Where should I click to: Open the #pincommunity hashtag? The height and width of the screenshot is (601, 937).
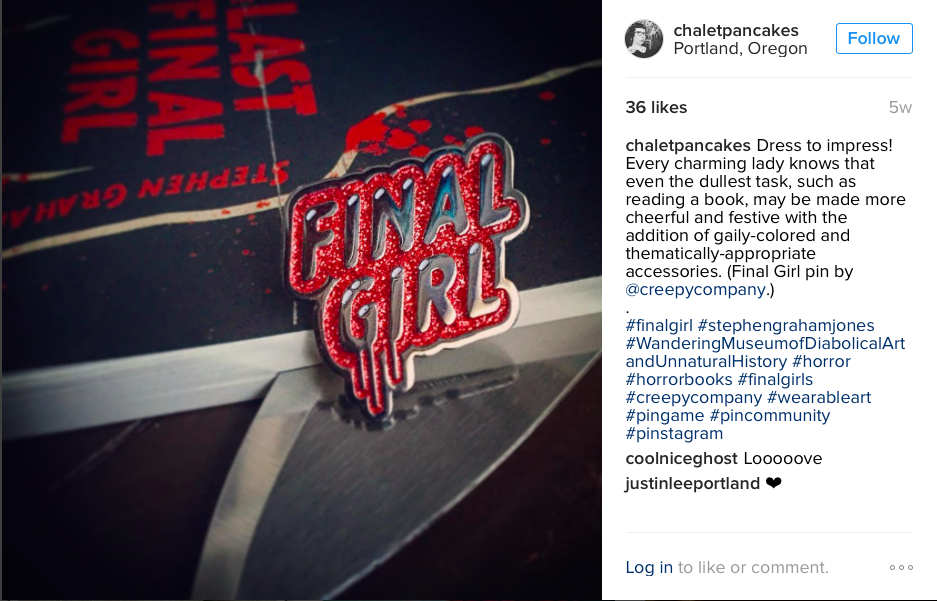770,415
